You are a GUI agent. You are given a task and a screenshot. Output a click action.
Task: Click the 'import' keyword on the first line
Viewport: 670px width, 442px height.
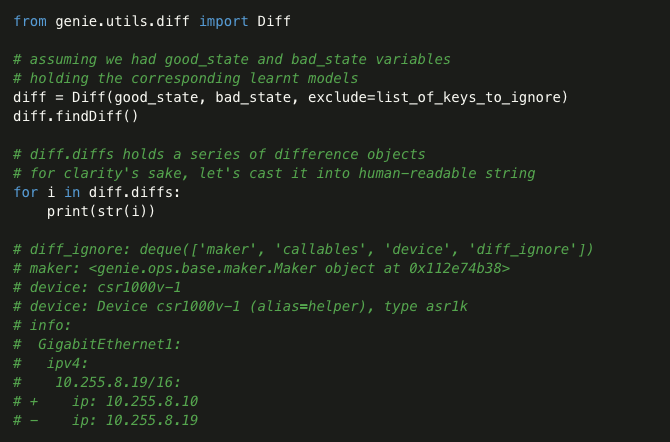(223, 21)
